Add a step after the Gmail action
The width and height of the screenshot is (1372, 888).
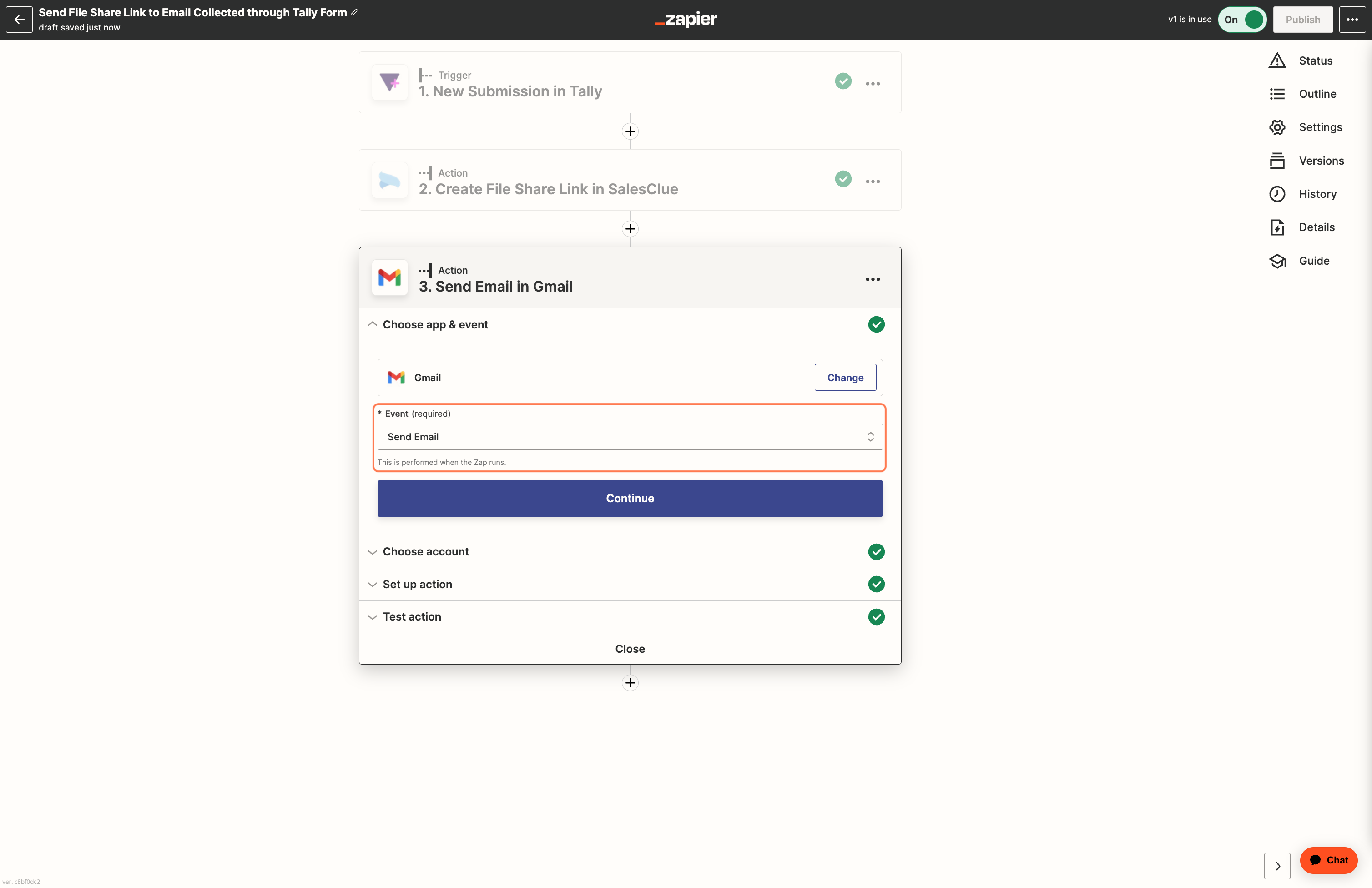(x=630, y=683)
